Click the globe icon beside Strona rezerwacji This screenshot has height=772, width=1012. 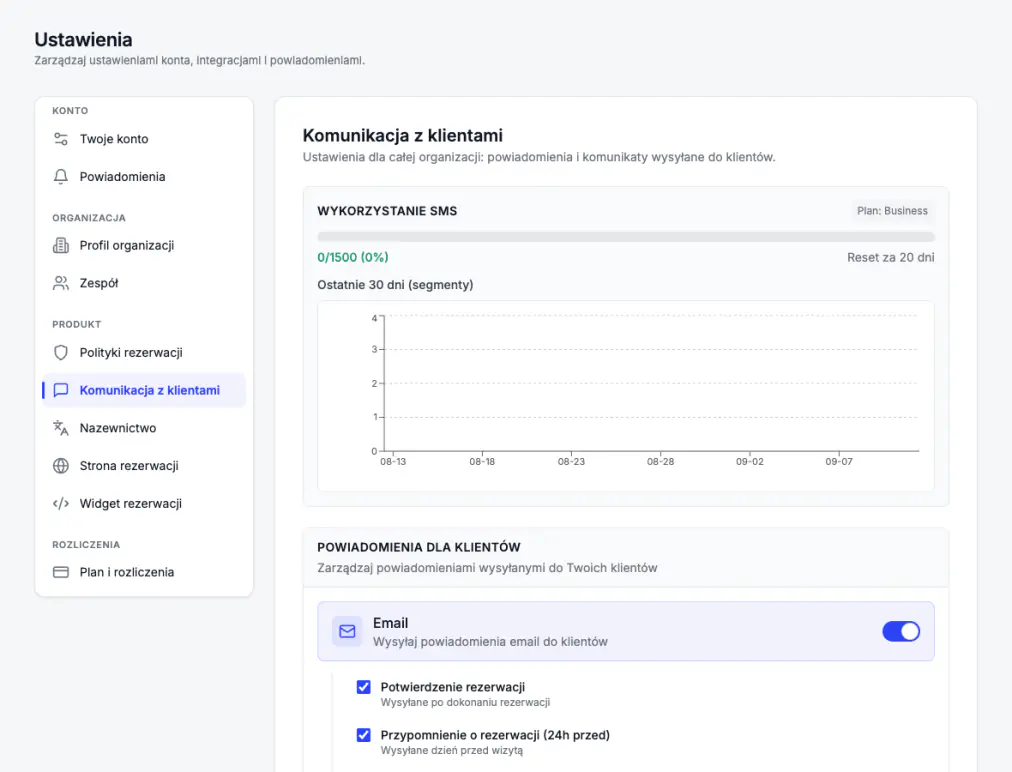point(61,465)
